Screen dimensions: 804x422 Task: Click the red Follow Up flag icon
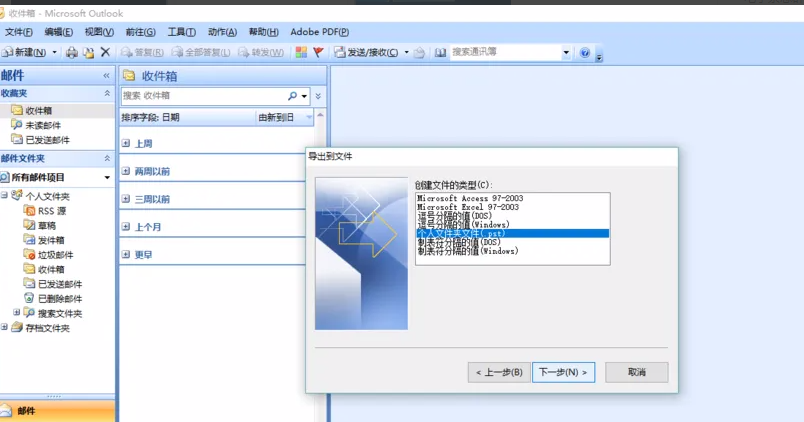tap(318, 52)
